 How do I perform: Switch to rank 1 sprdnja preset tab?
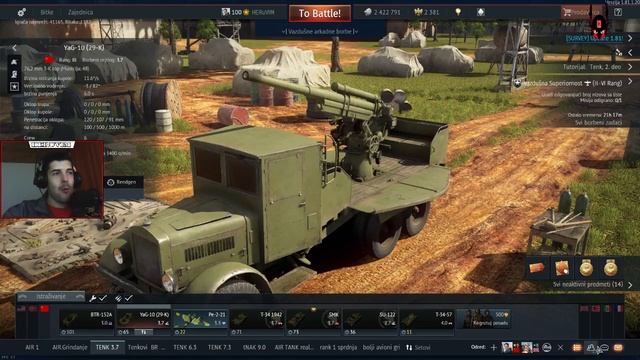click(x=338, y=347)
